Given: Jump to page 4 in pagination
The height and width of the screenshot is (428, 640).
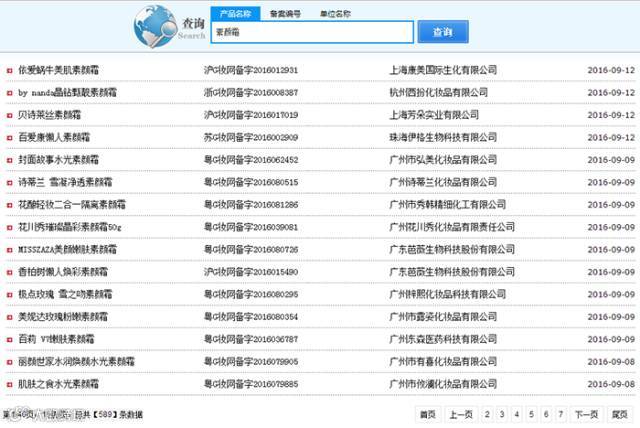Looking at the screenshot, I should (x=516, y=415).
